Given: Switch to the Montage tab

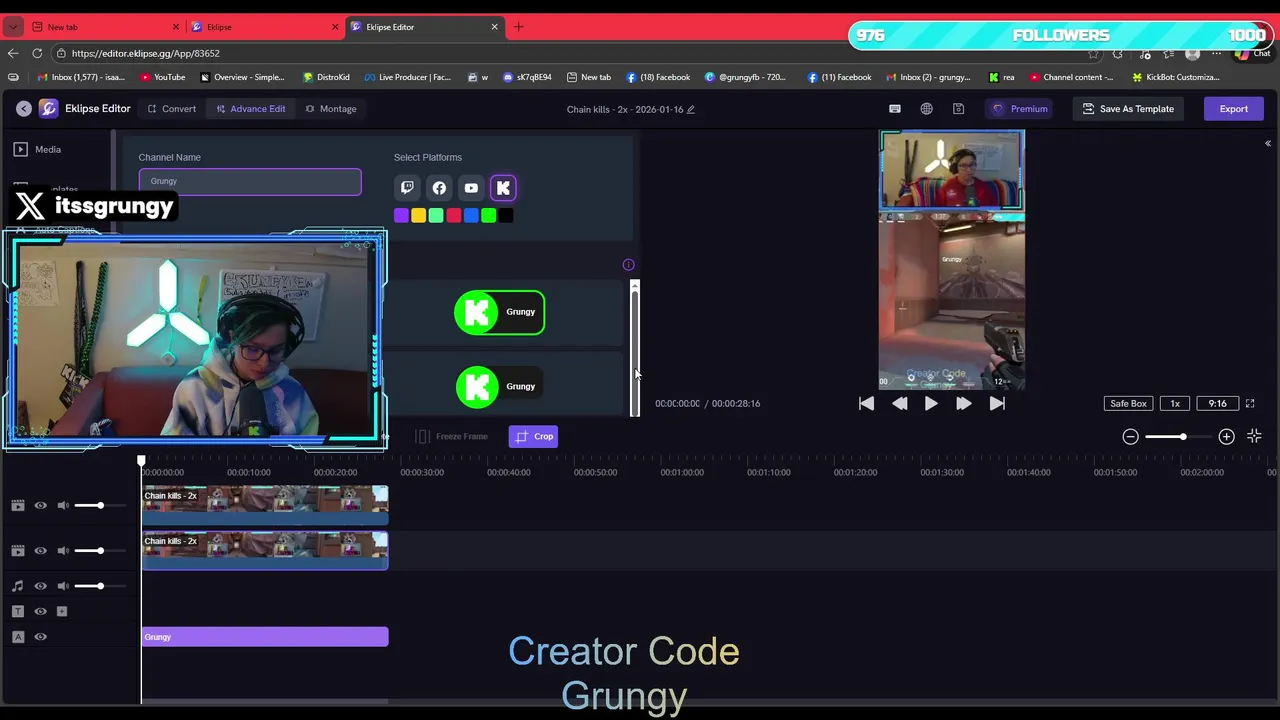Looking at the screenshot, I should coord(331,109).
